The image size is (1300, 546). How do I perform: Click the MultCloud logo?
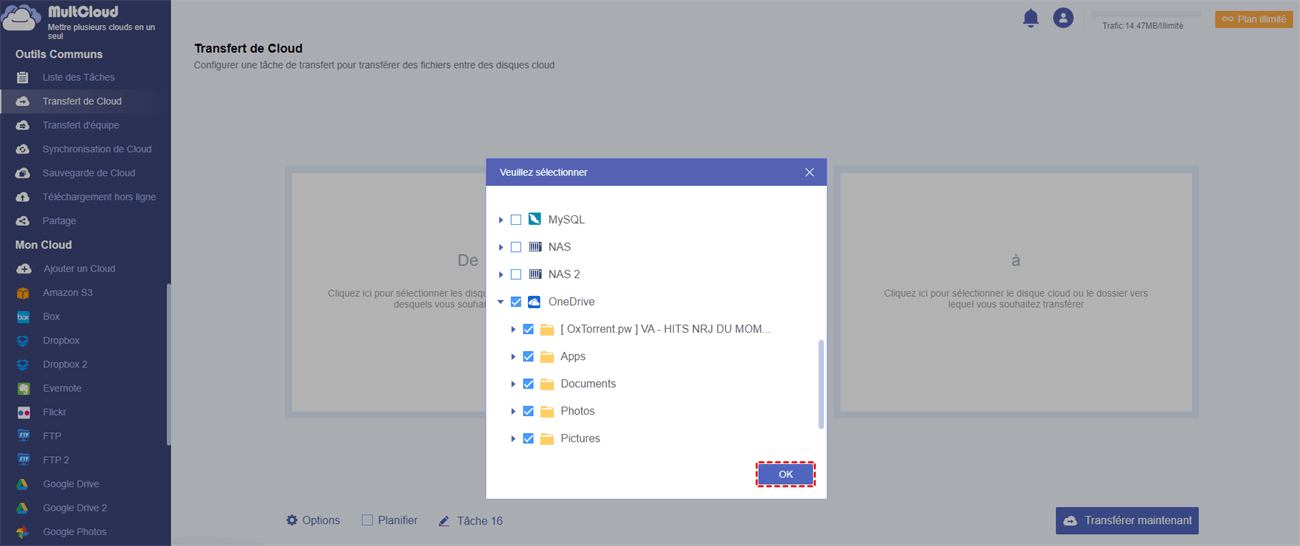coord(22,20)
